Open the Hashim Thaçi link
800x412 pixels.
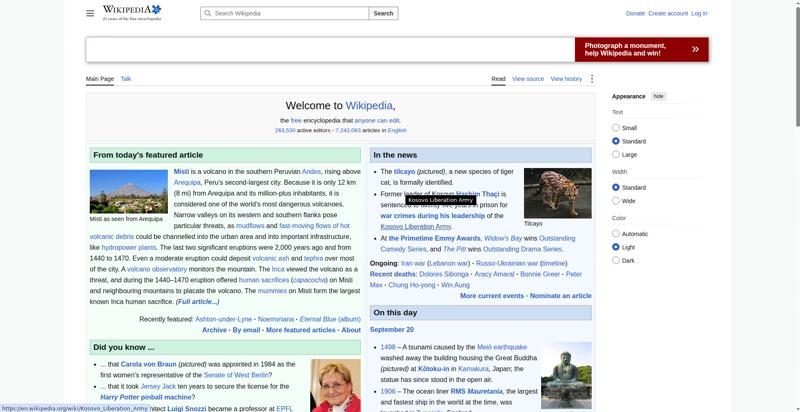point(477,194)
